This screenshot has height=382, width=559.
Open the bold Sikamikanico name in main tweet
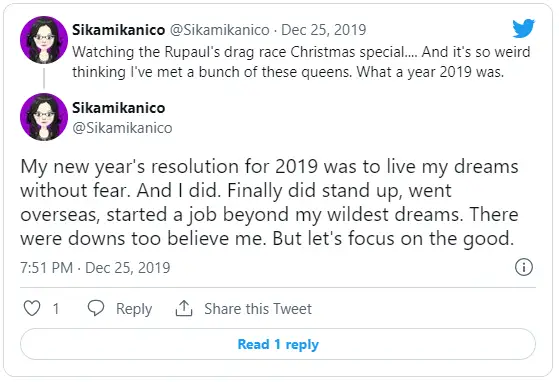[118, 108]
